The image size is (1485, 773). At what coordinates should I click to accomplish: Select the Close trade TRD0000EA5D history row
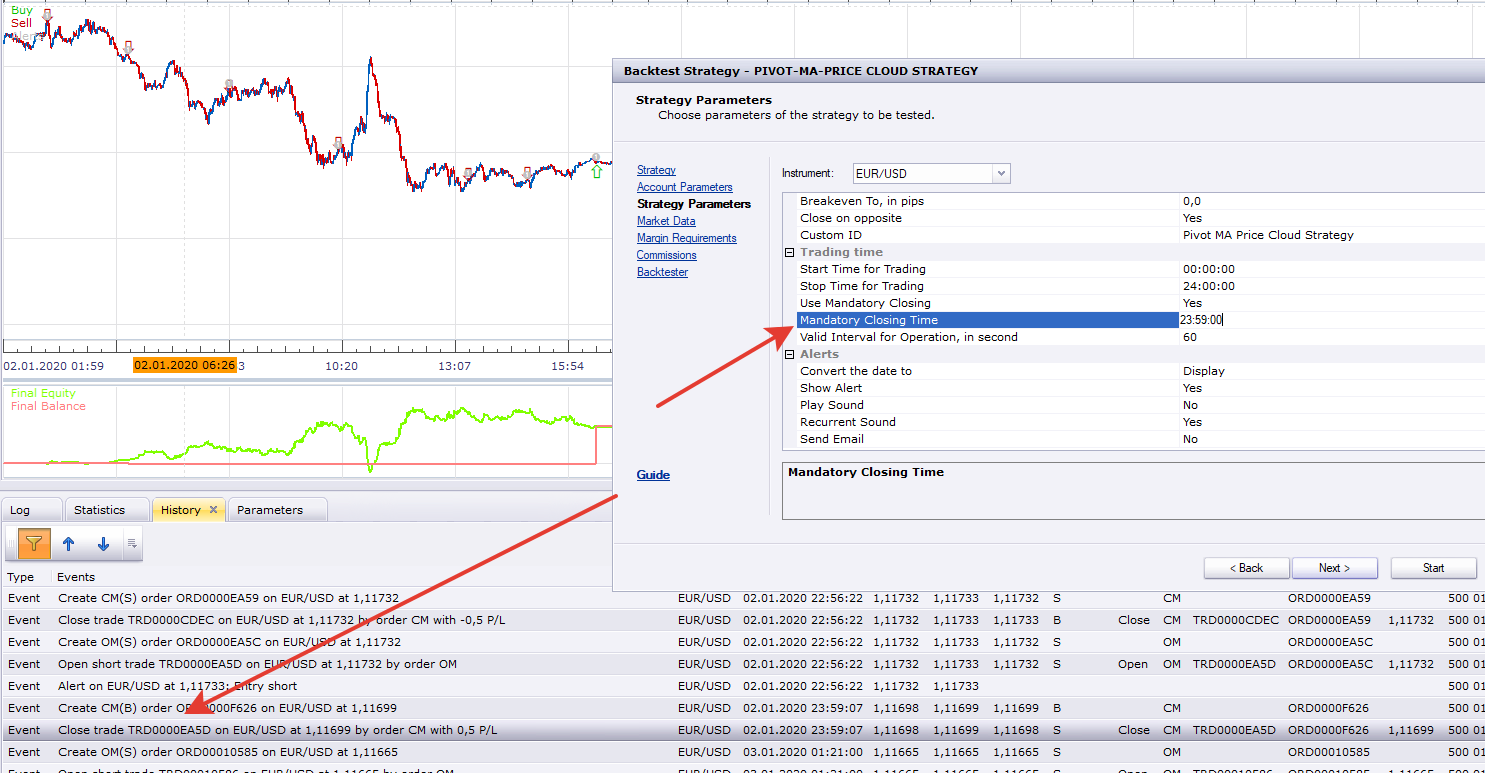(x=742, y=730)
